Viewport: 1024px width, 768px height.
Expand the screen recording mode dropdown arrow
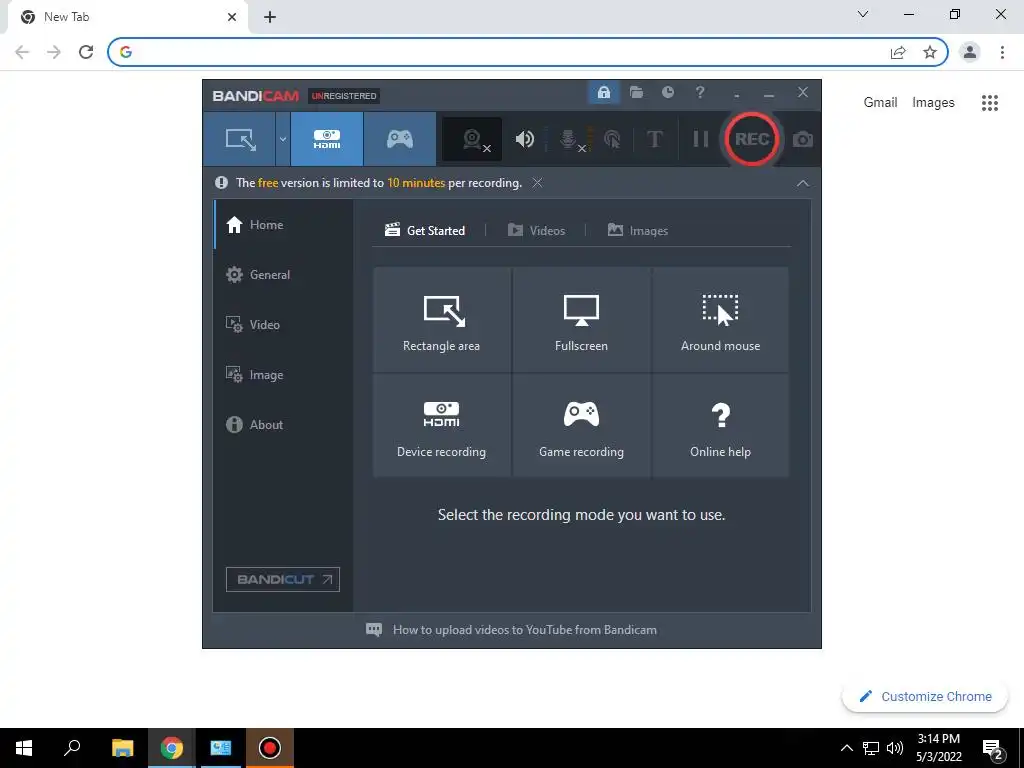click(283, 139)
